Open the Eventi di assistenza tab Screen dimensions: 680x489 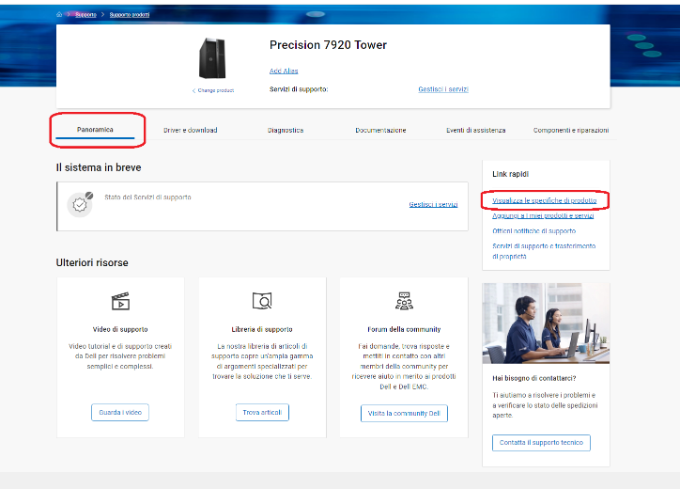click(475, 130)
